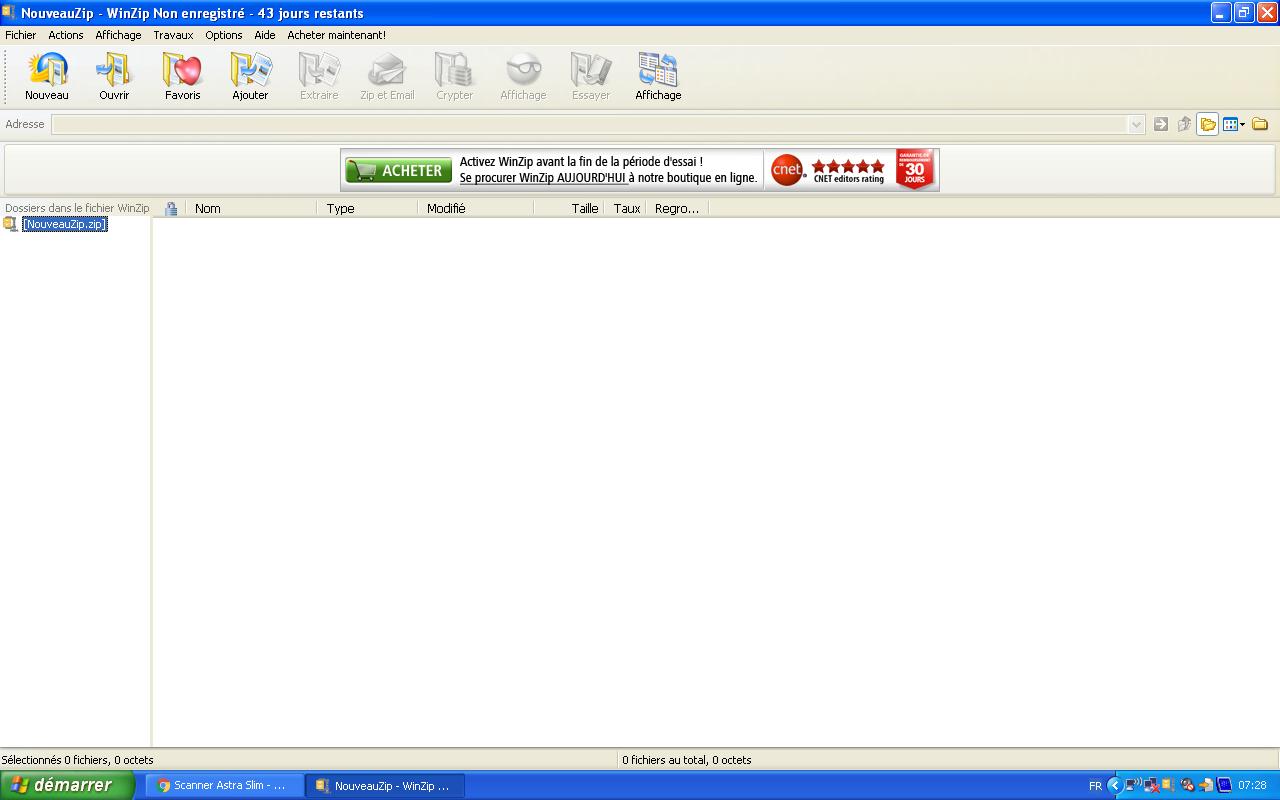Click the Crypter toolbar icon

[454, 76]
